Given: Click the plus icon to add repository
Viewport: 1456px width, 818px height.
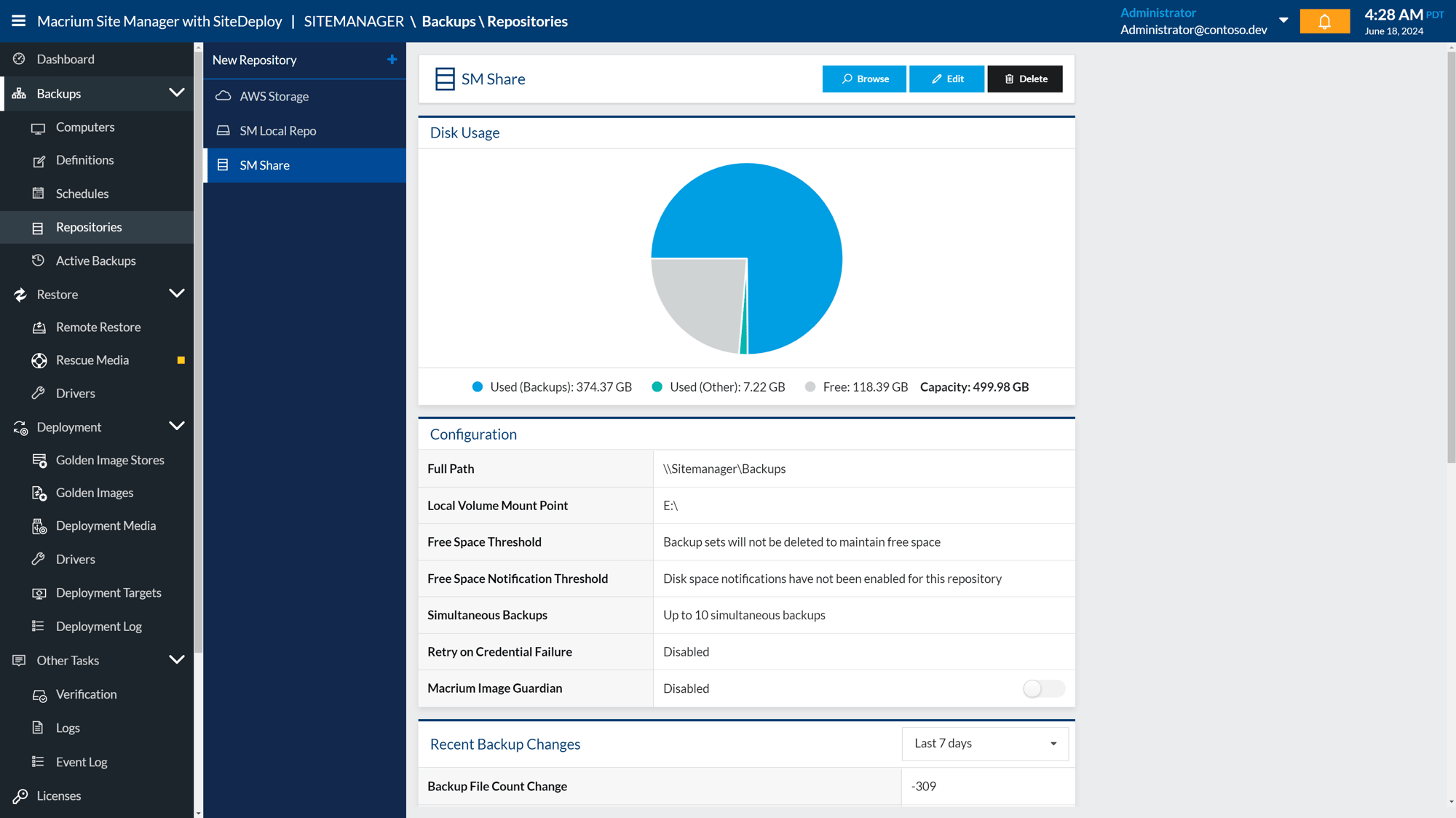Looking at the screenshot, I should pos(392,60).
